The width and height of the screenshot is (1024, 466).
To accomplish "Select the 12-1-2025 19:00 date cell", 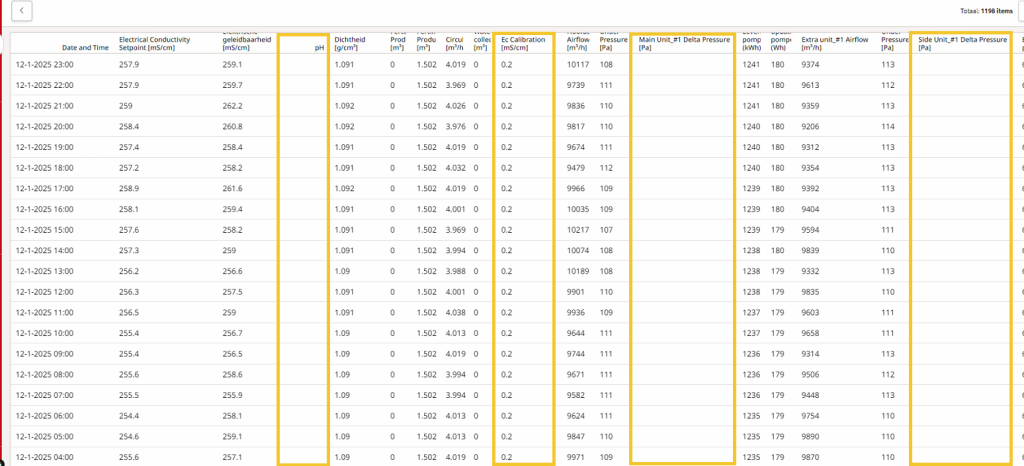I will 44,147.
